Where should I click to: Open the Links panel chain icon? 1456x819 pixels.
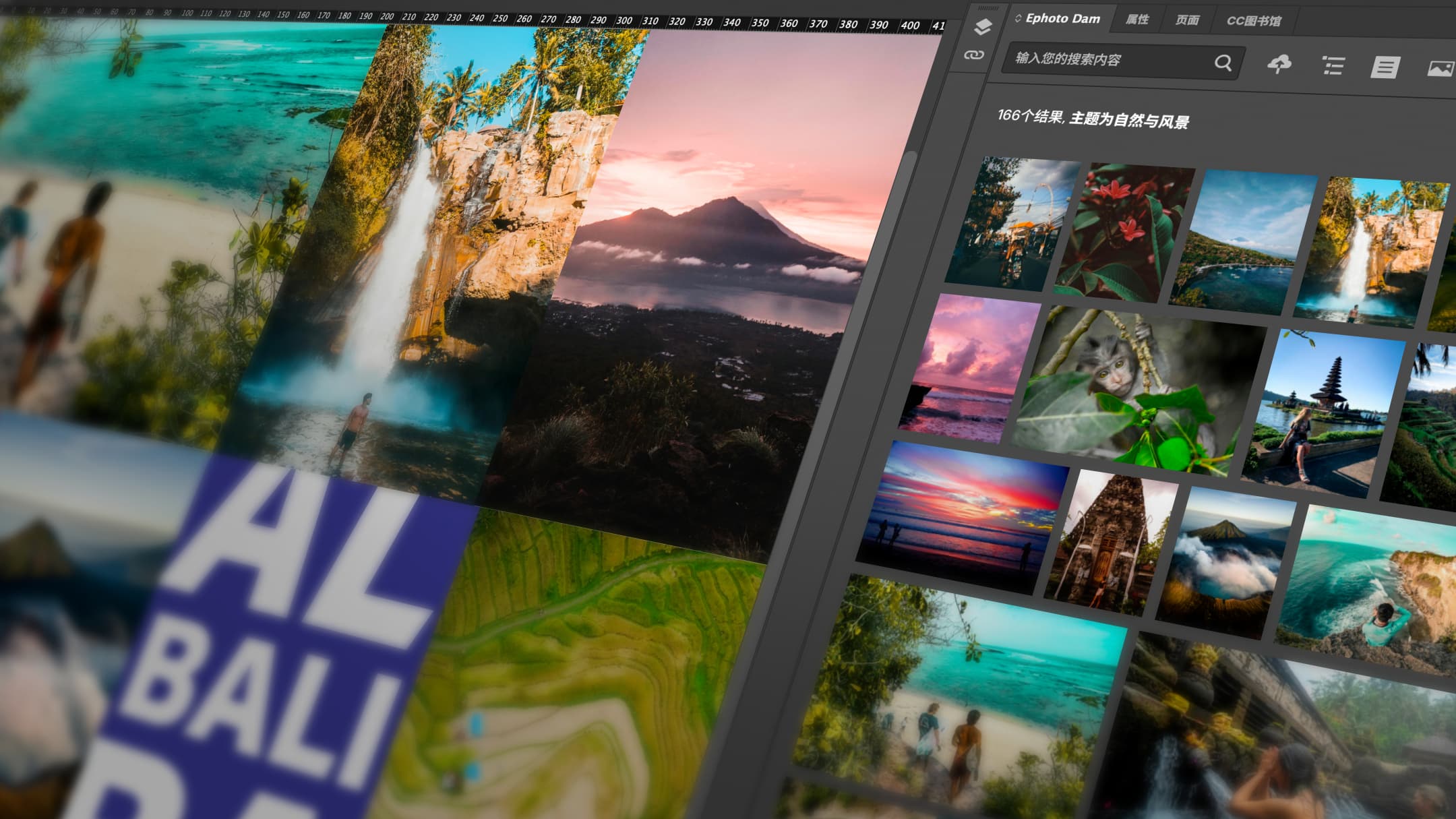tap(974, 55)
